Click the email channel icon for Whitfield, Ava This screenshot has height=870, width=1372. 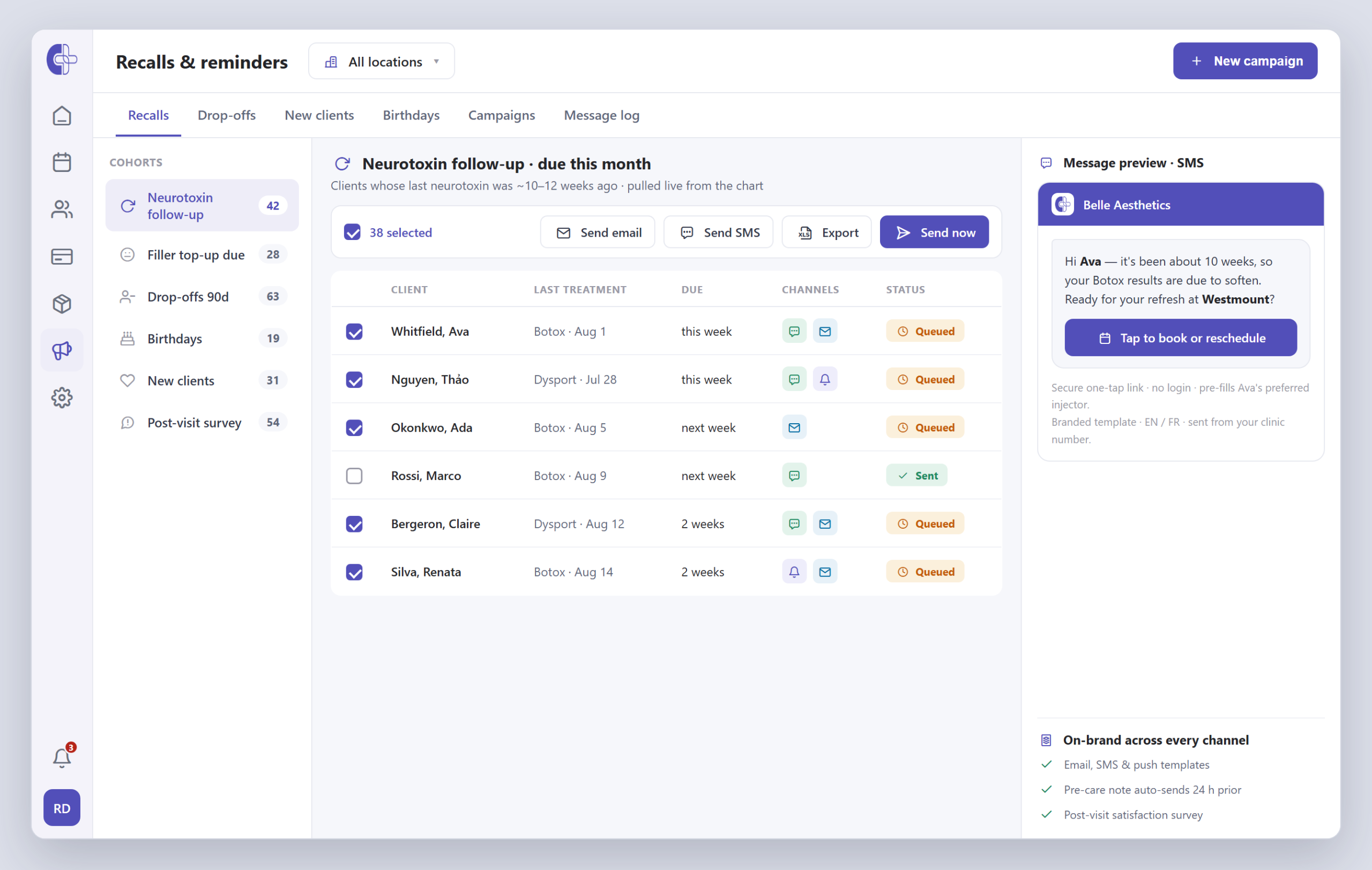click(824, 332)
